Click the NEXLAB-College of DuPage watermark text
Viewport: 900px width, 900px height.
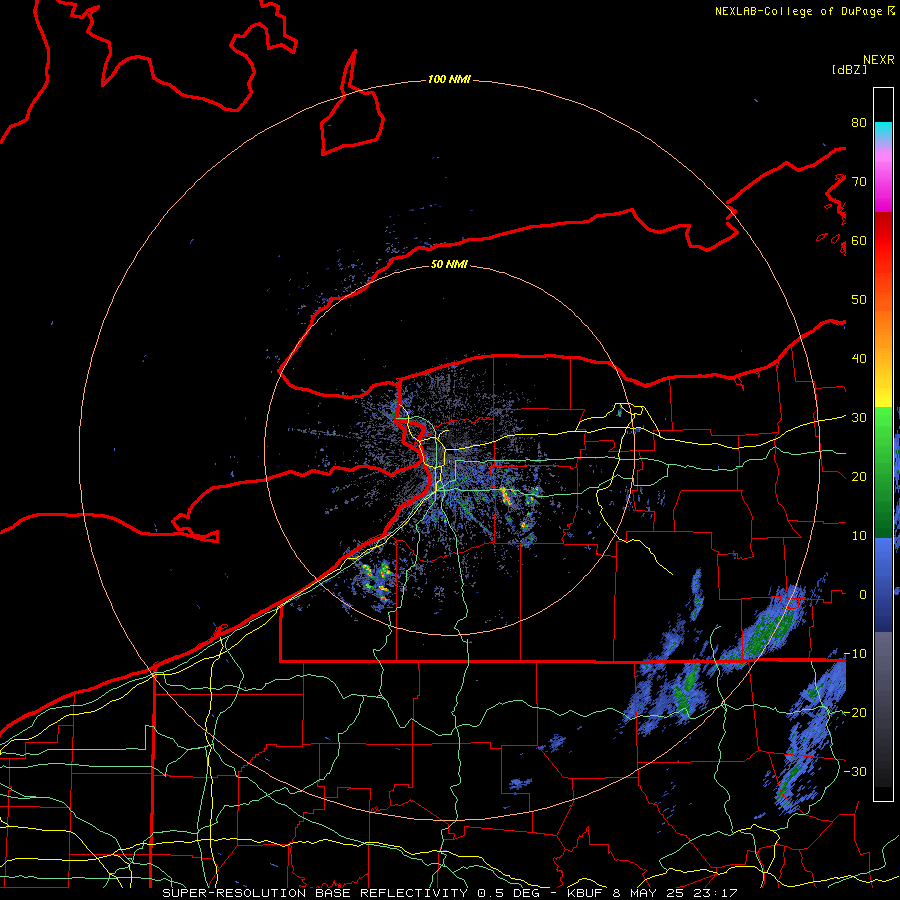(x=805, y=11)
